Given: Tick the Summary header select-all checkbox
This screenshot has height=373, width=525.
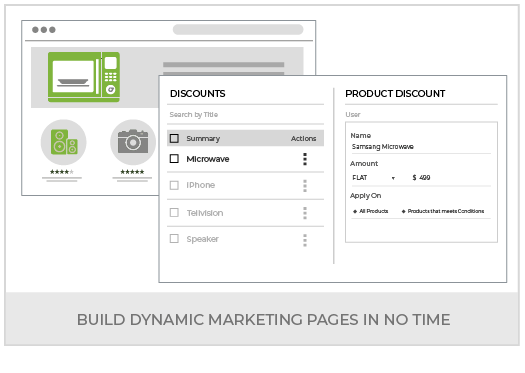Looking at the screenshot, I should [174, 138].
